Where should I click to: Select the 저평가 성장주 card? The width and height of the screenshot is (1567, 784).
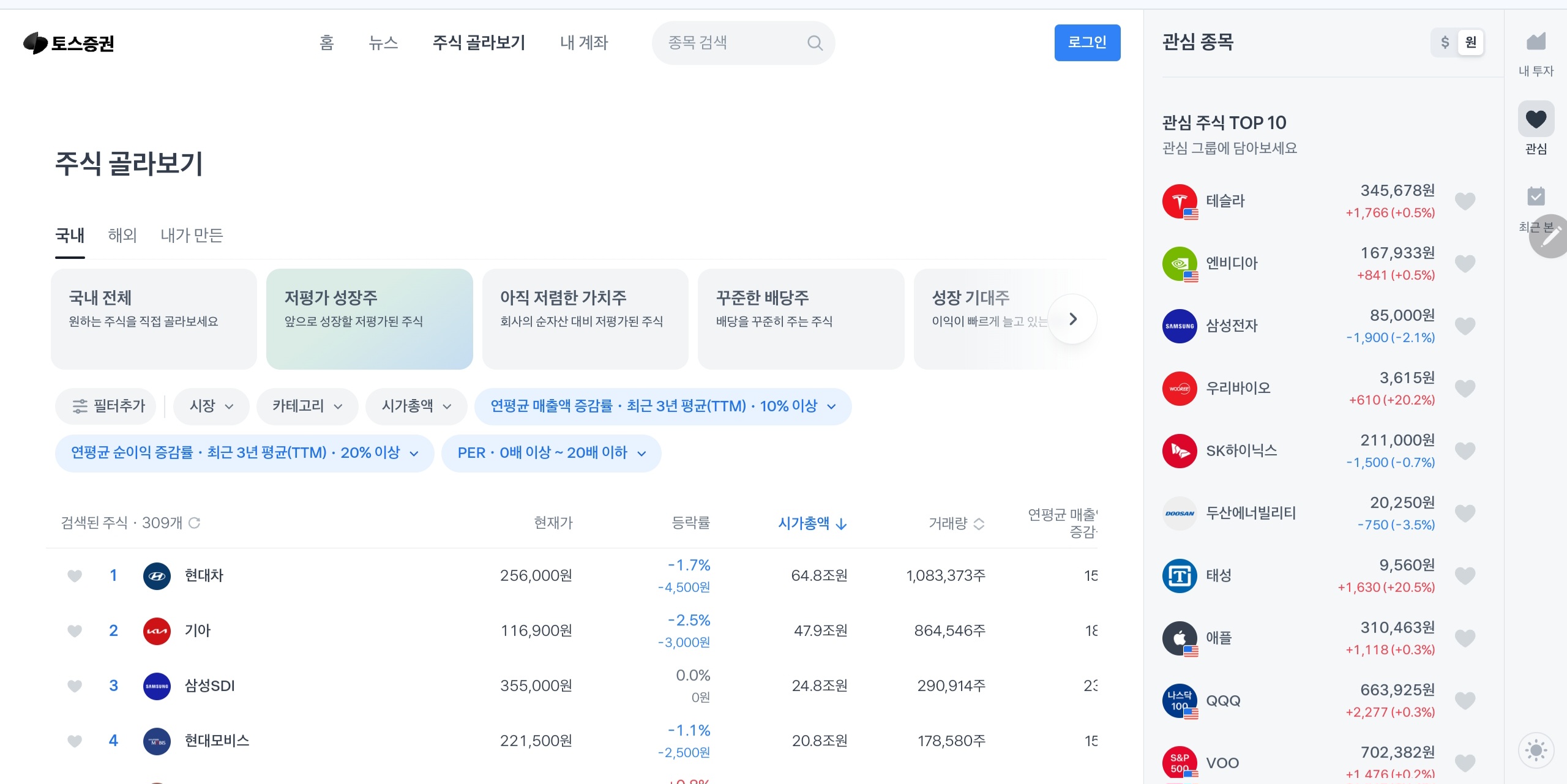coord(370,319)
